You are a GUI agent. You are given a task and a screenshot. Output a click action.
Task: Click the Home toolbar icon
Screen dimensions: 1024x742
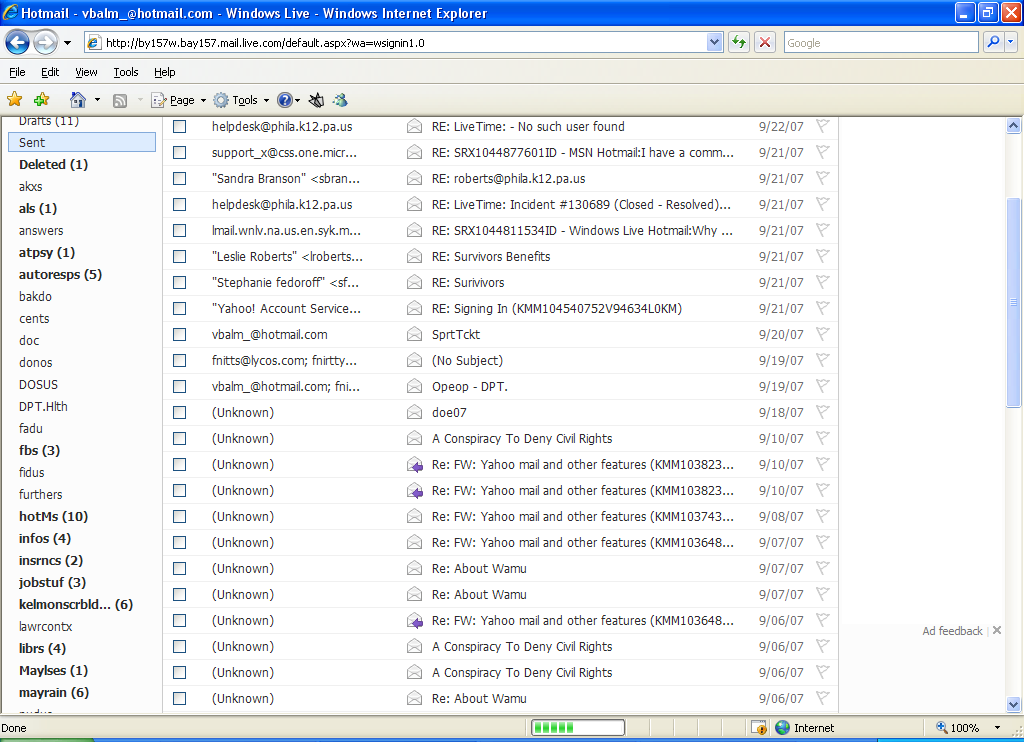click(x=78, y=100)
